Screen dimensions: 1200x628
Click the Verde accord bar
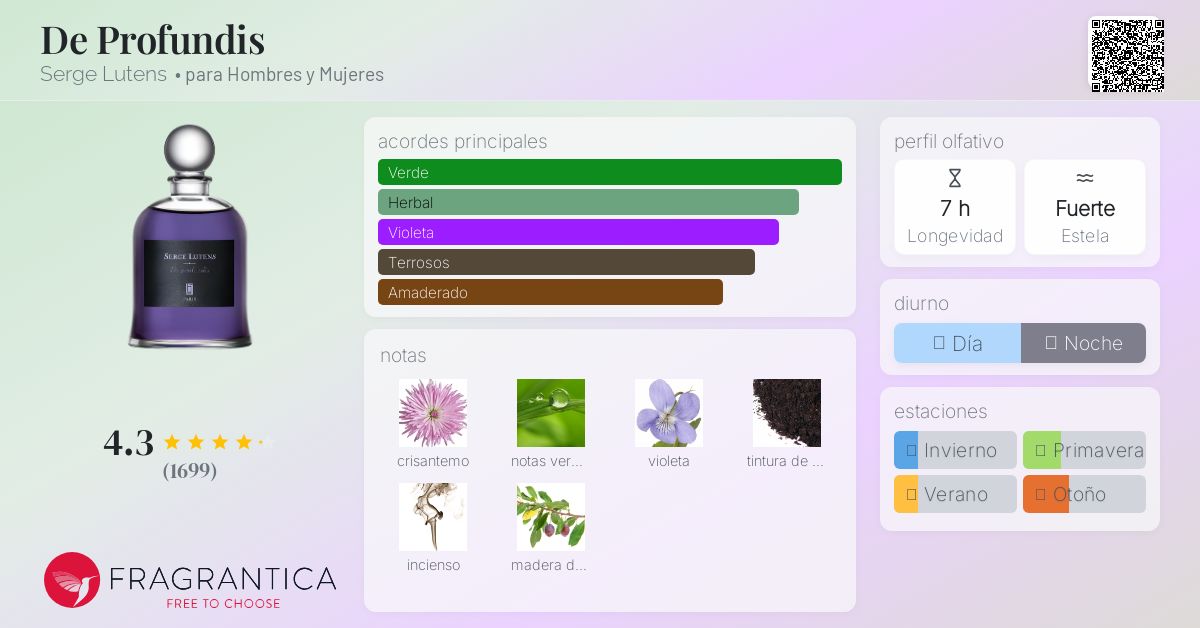point(609,172)
